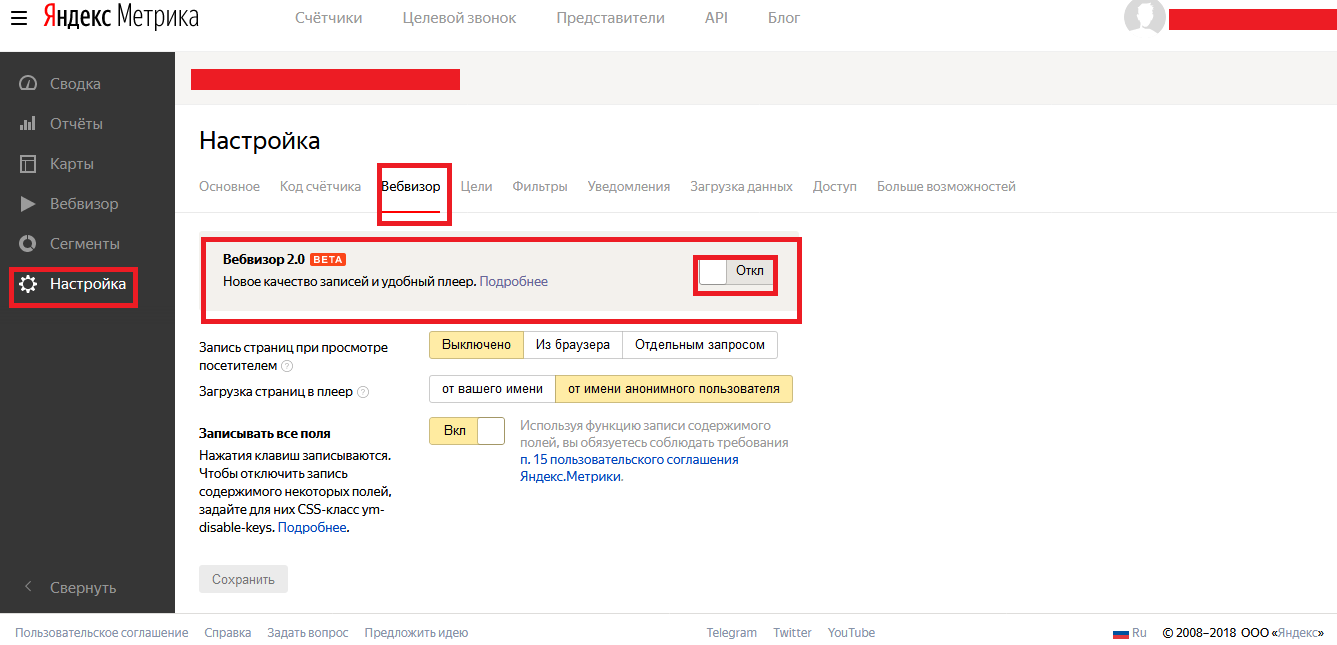Image resolution: width=1337 pixels, height=645 pixels.
Task: Open API in top navigation
Action: pyautogui.click(x=716, y=18)
